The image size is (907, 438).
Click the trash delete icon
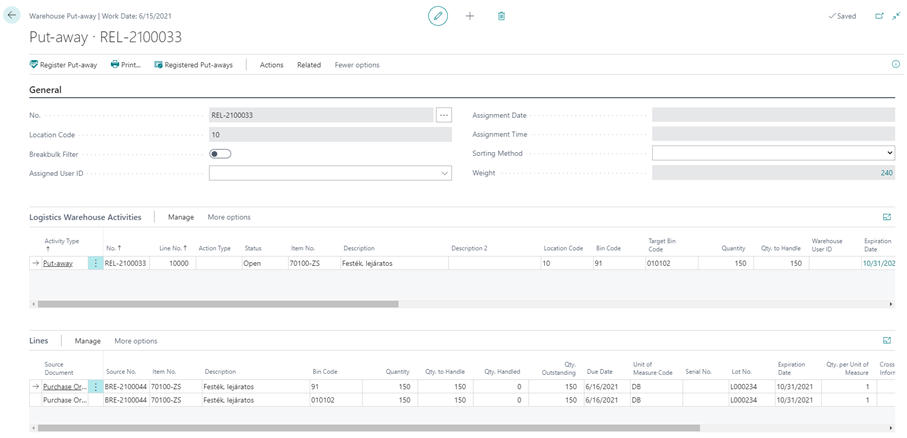click(501, 16)
